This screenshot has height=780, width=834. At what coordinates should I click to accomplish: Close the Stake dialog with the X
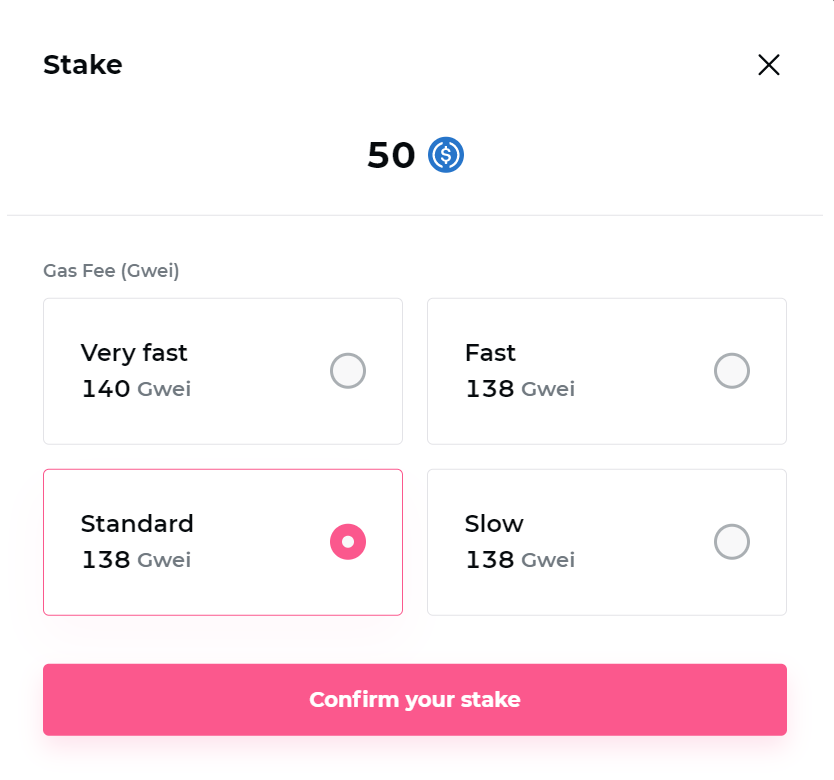[769, 65]
